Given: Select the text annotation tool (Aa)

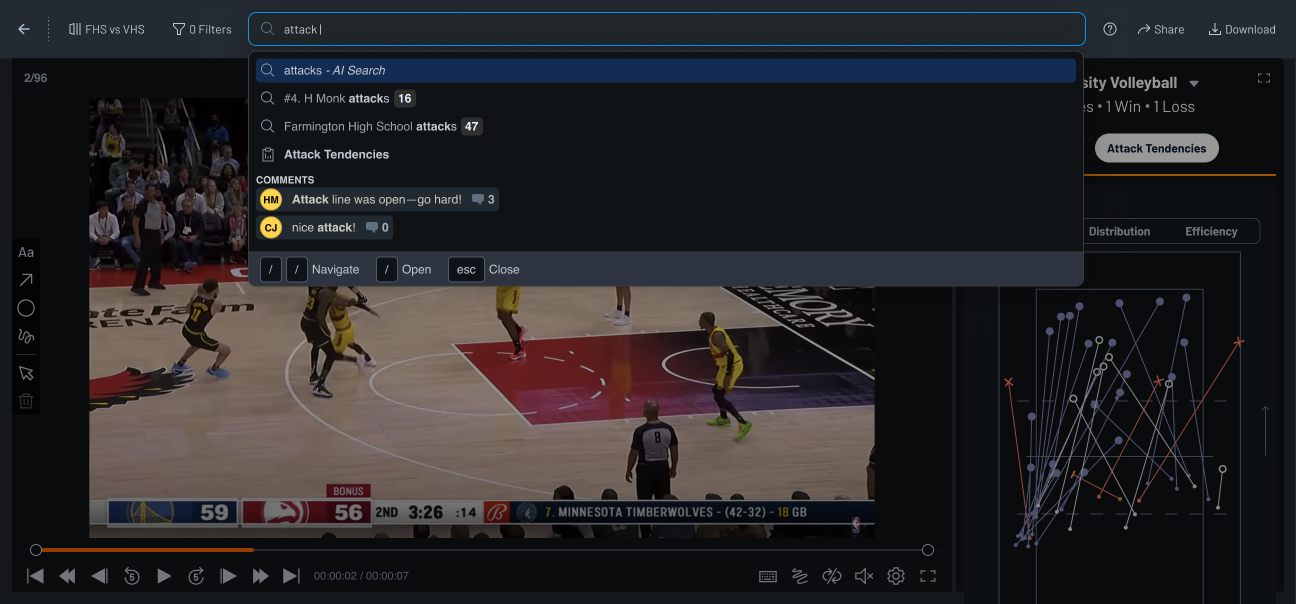Looking at the screenshot, I should pyautogui.click(x=26, y=252).
